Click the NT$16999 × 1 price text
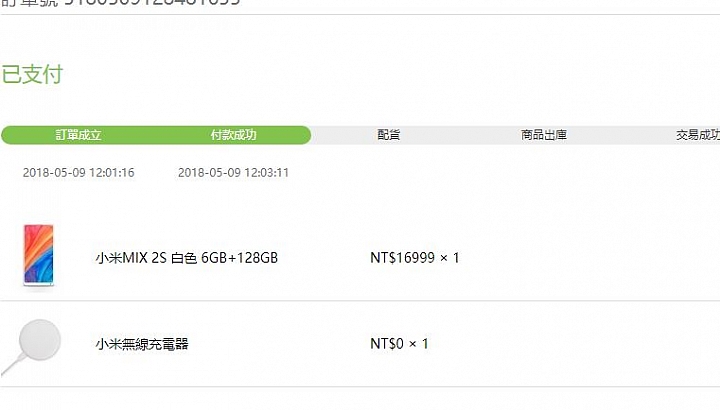 tap(415, 258)
